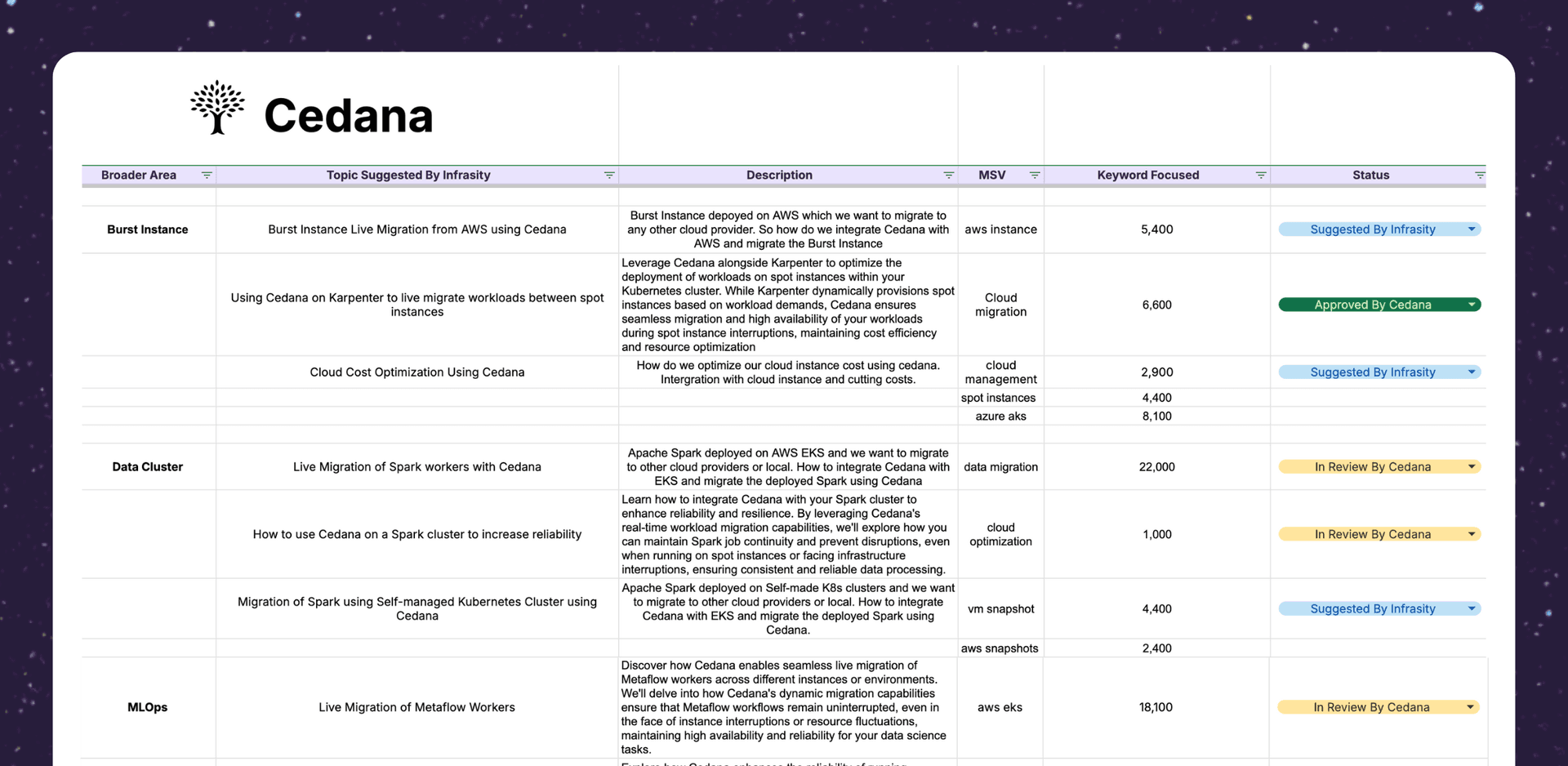Select the 6,600 search volume cell

click(x=1156, y=305)
